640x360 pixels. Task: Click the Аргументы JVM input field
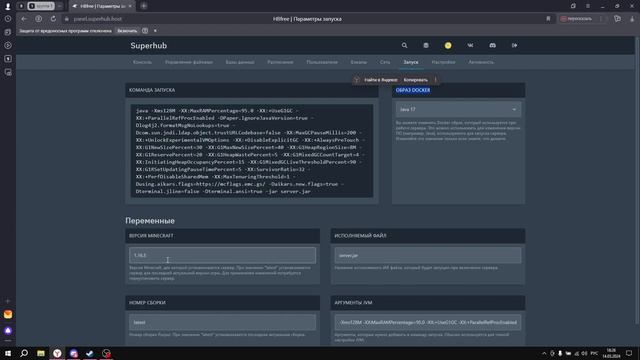428,322
